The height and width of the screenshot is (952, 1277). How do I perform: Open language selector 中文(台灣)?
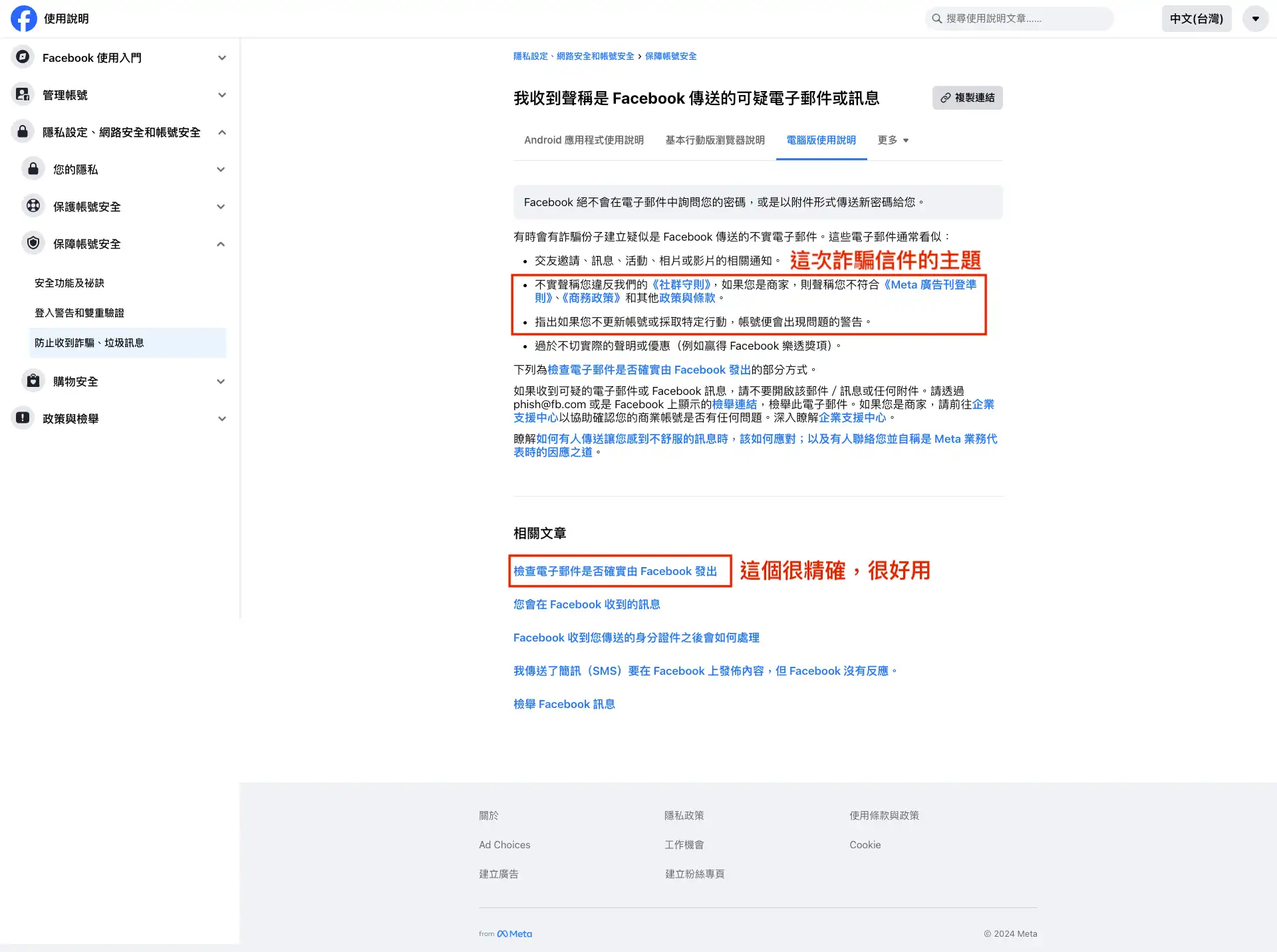coord(1197,19)
